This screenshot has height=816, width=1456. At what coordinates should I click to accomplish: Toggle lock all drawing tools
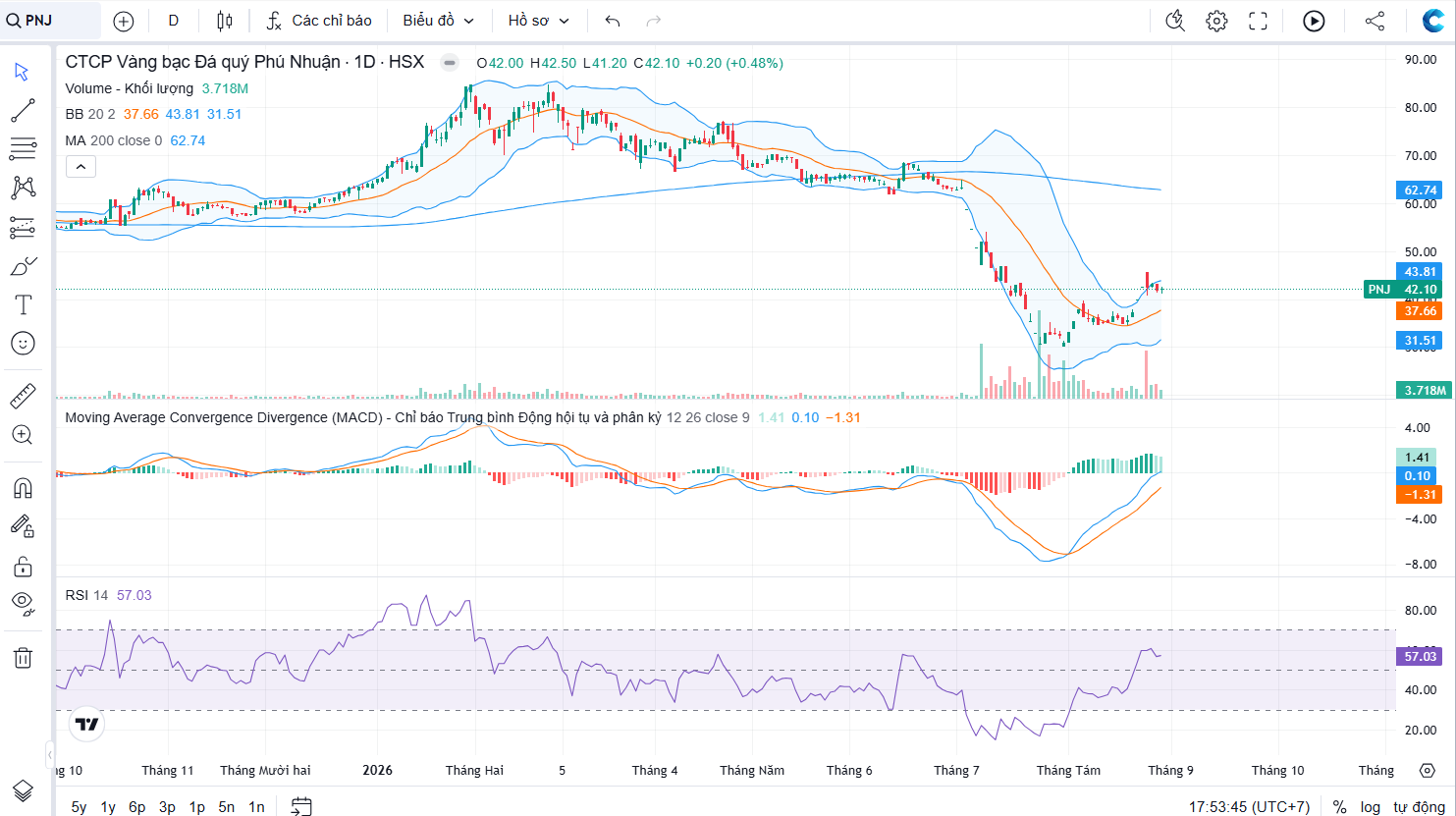coord(23,566)
